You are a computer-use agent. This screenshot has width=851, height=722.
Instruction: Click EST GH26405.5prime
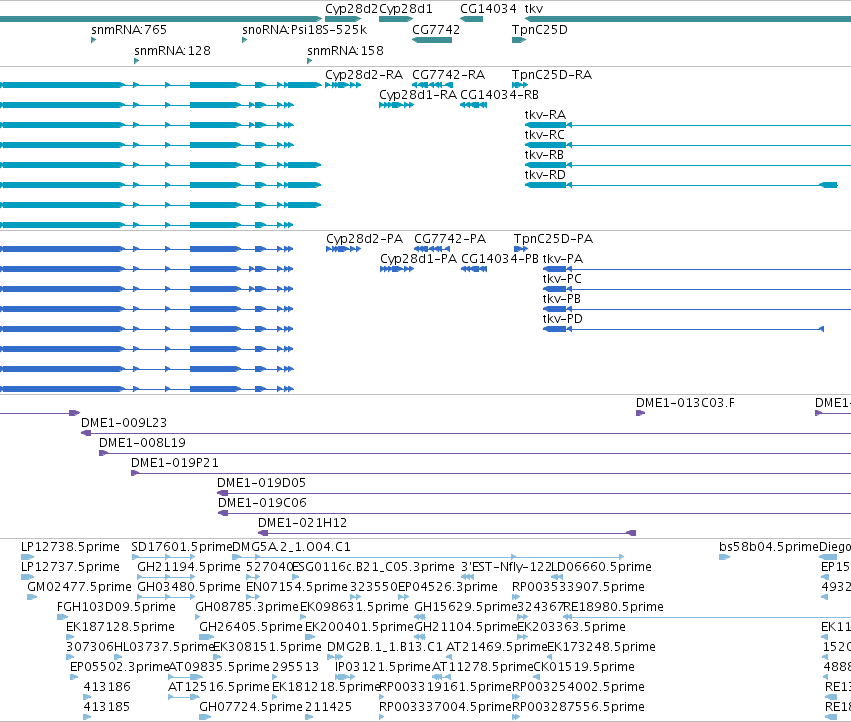[207, 637]
